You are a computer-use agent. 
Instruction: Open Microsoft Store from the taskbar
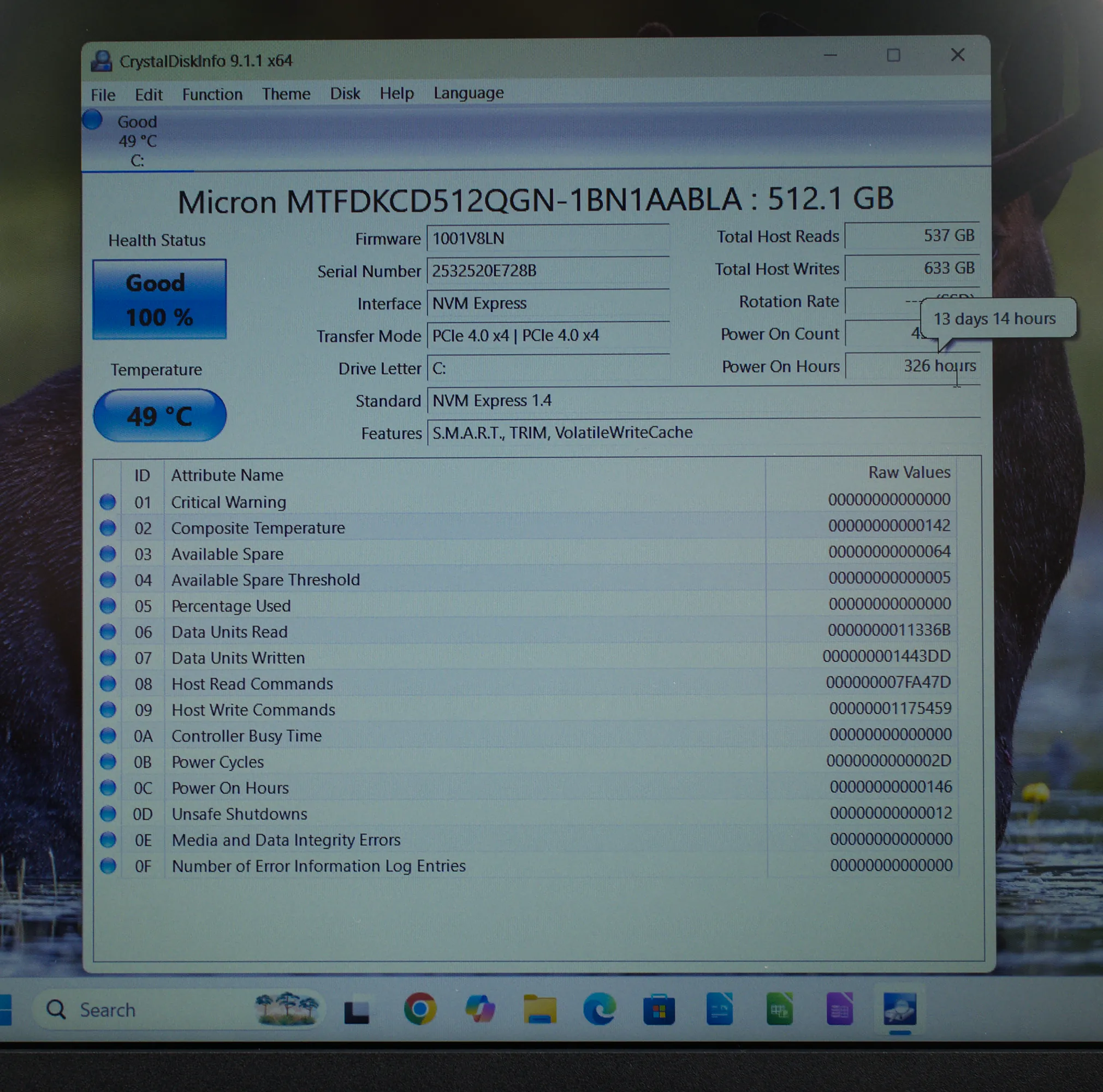click(x=659, y=1010)
